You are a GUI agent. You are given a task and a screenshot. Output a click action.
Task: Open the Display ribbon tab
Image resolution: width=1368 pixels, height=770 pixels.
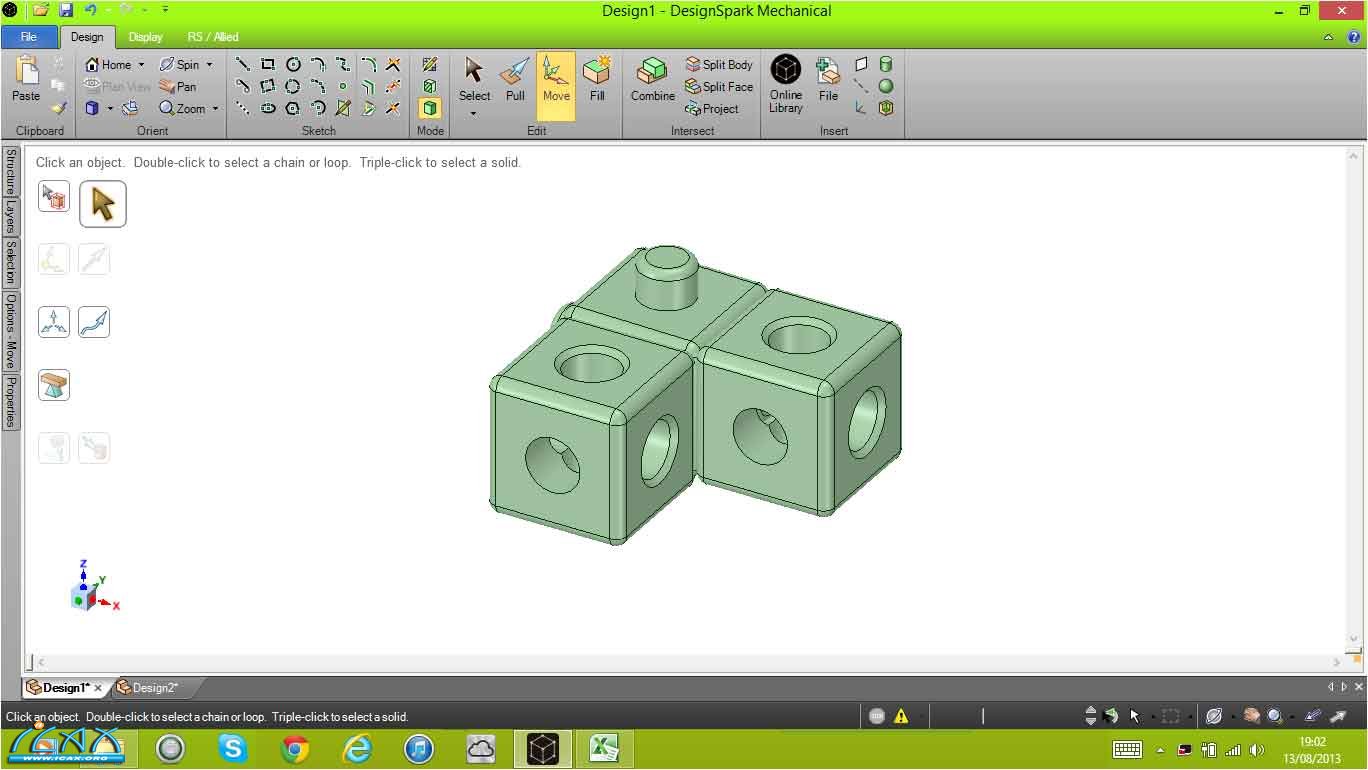[x=145, y=37]
